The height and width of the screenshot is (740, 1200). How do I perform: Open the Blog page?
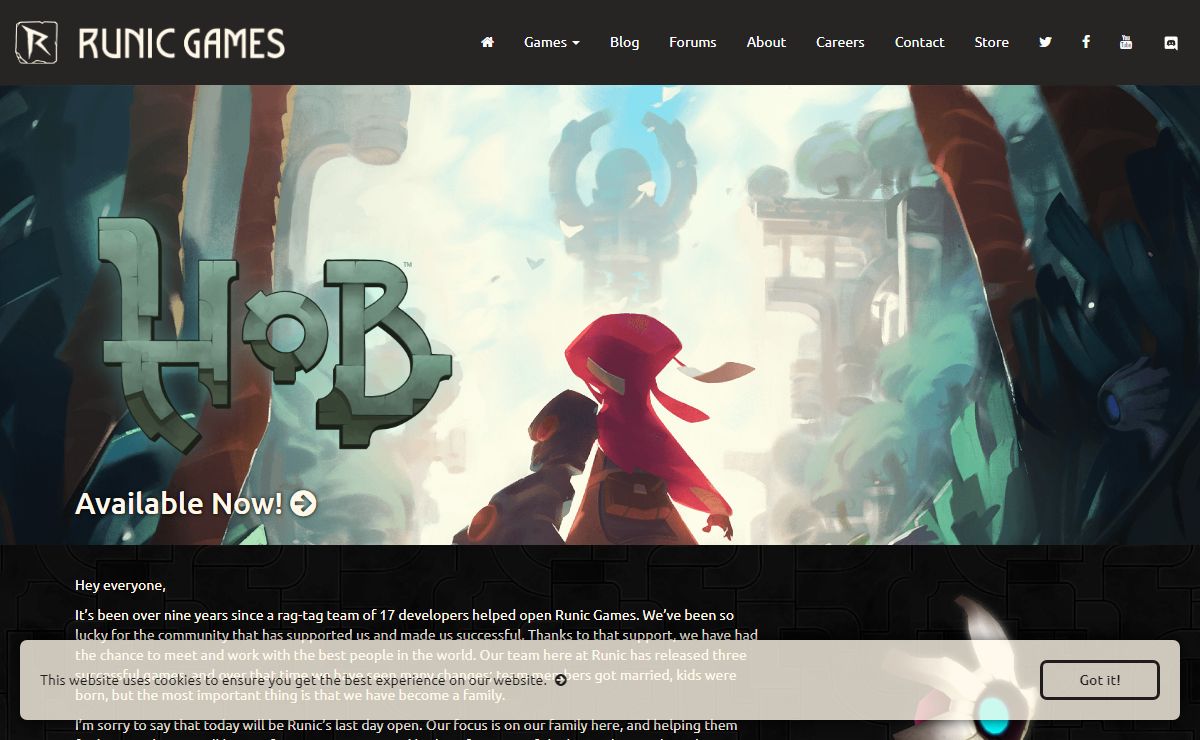[624, 42]
